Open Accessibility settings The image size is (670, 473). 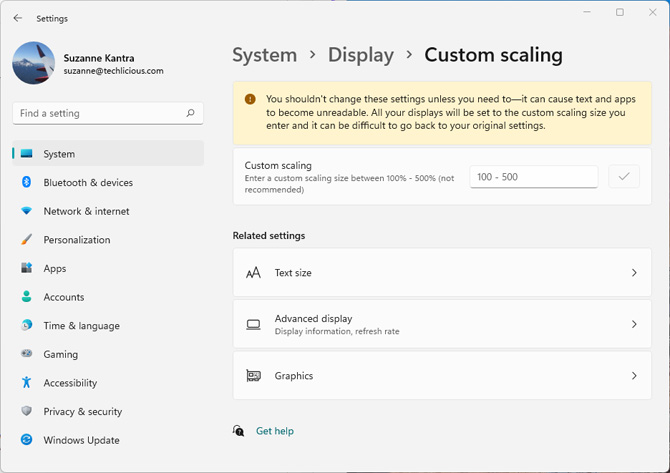[x=108, y=382]
